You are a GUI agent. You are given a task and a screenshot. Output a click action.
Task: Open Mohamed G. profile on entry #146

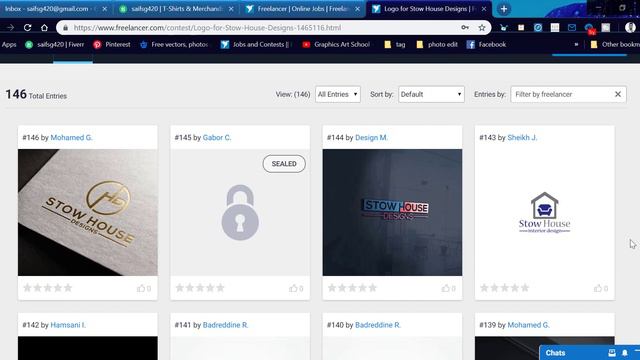click(71, 138)
